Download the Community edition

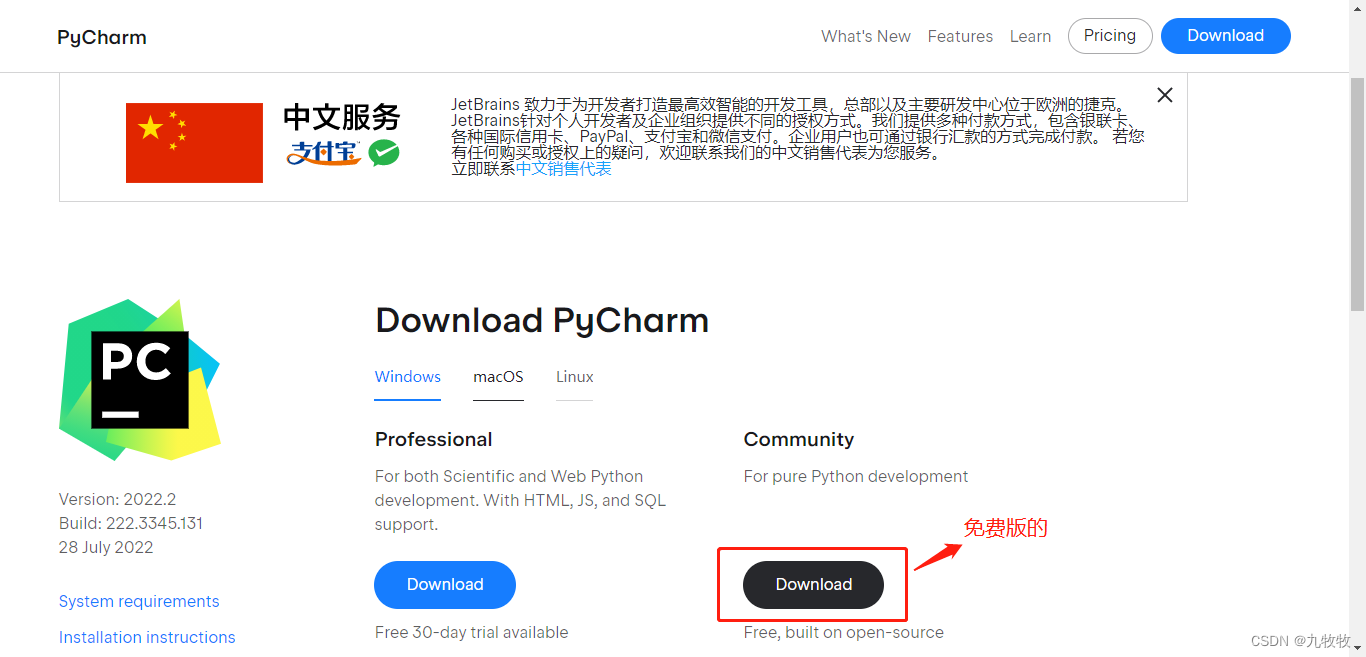(x=812, y=585)
